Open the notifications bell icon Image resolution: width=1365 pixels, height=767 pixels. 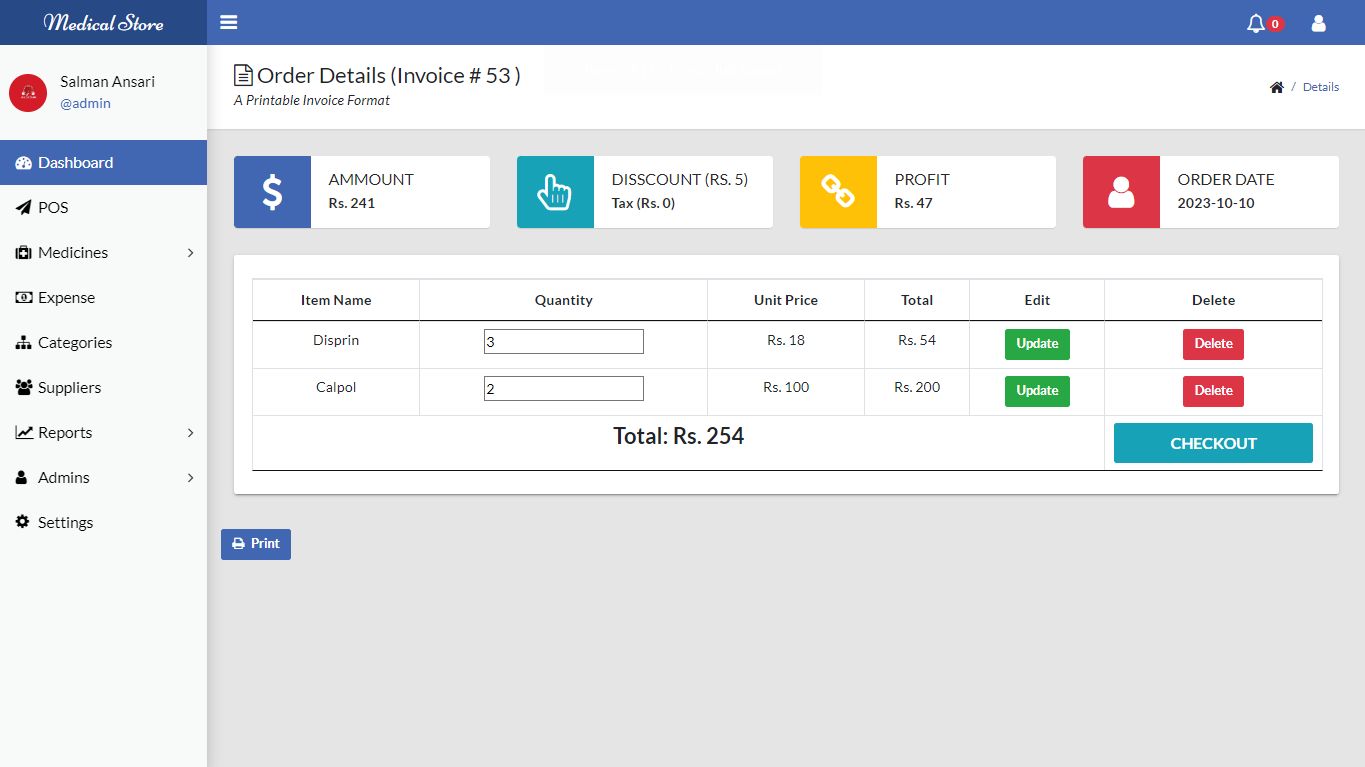1256,23
